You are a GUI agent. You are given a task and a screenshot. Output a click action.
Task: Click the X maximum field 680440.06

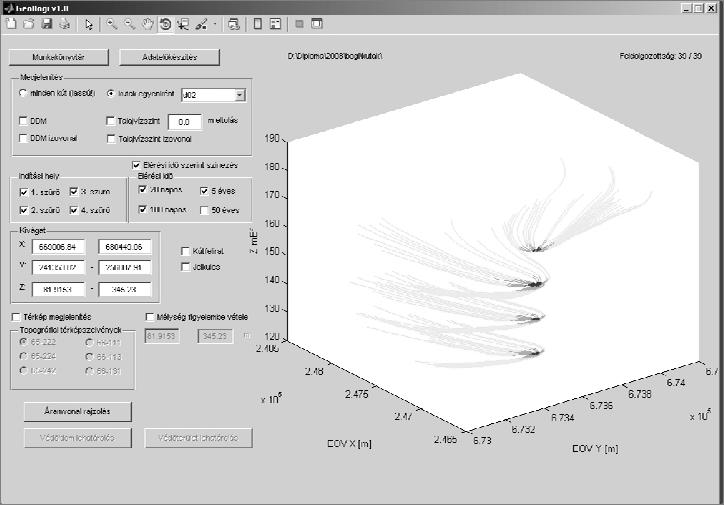pos(124,247)
